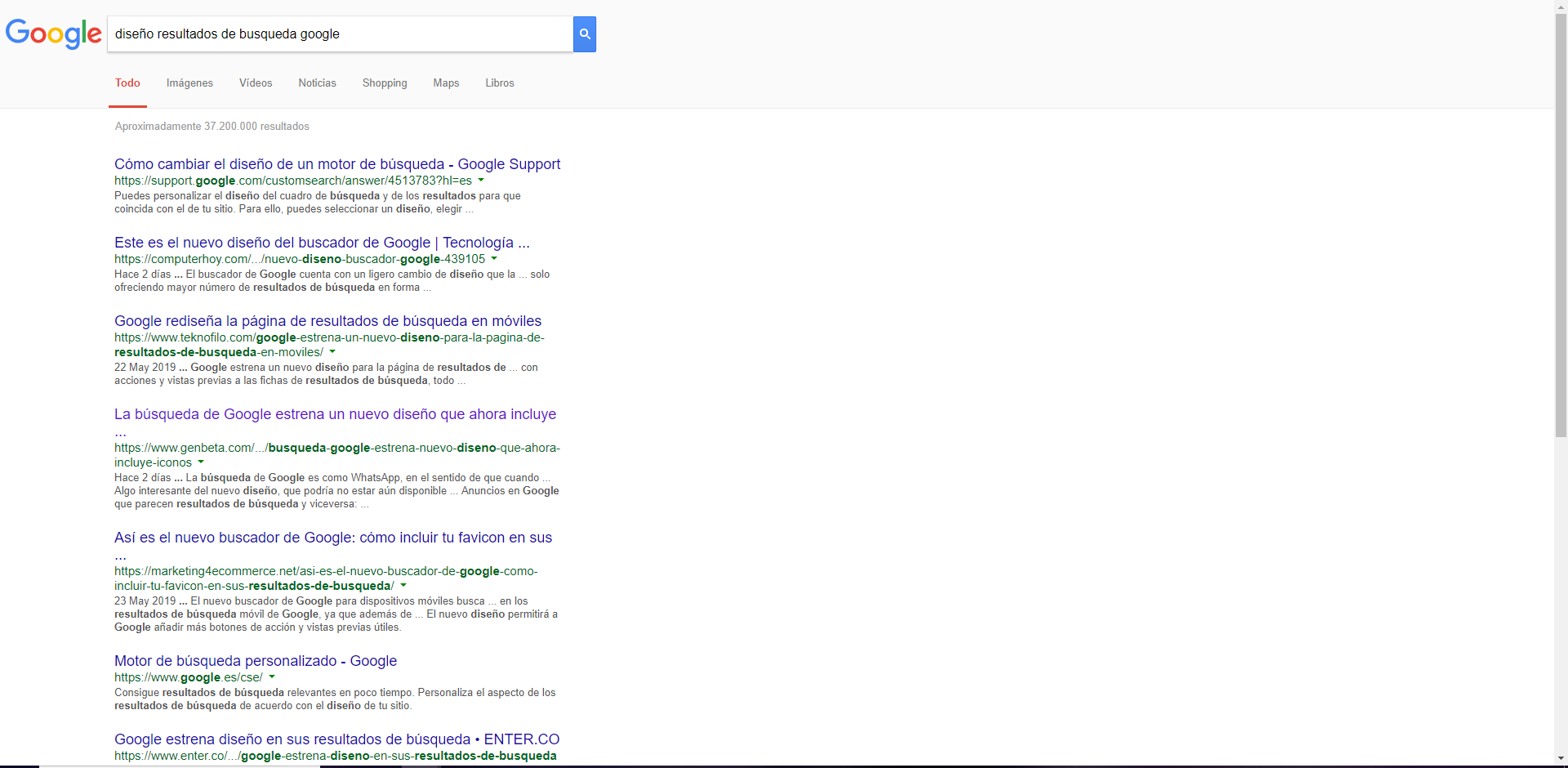Open 'Google estrena diseño en sus resultados' ENTER.CO link

click(337, 739)
